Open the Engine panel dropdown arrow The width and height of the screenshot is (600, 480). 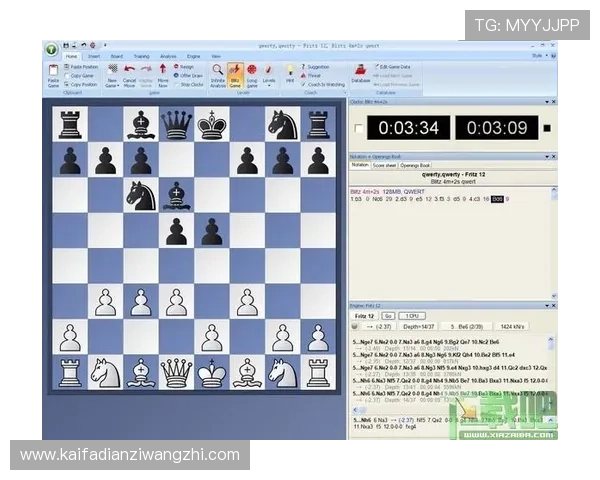[x=547, y=304]
